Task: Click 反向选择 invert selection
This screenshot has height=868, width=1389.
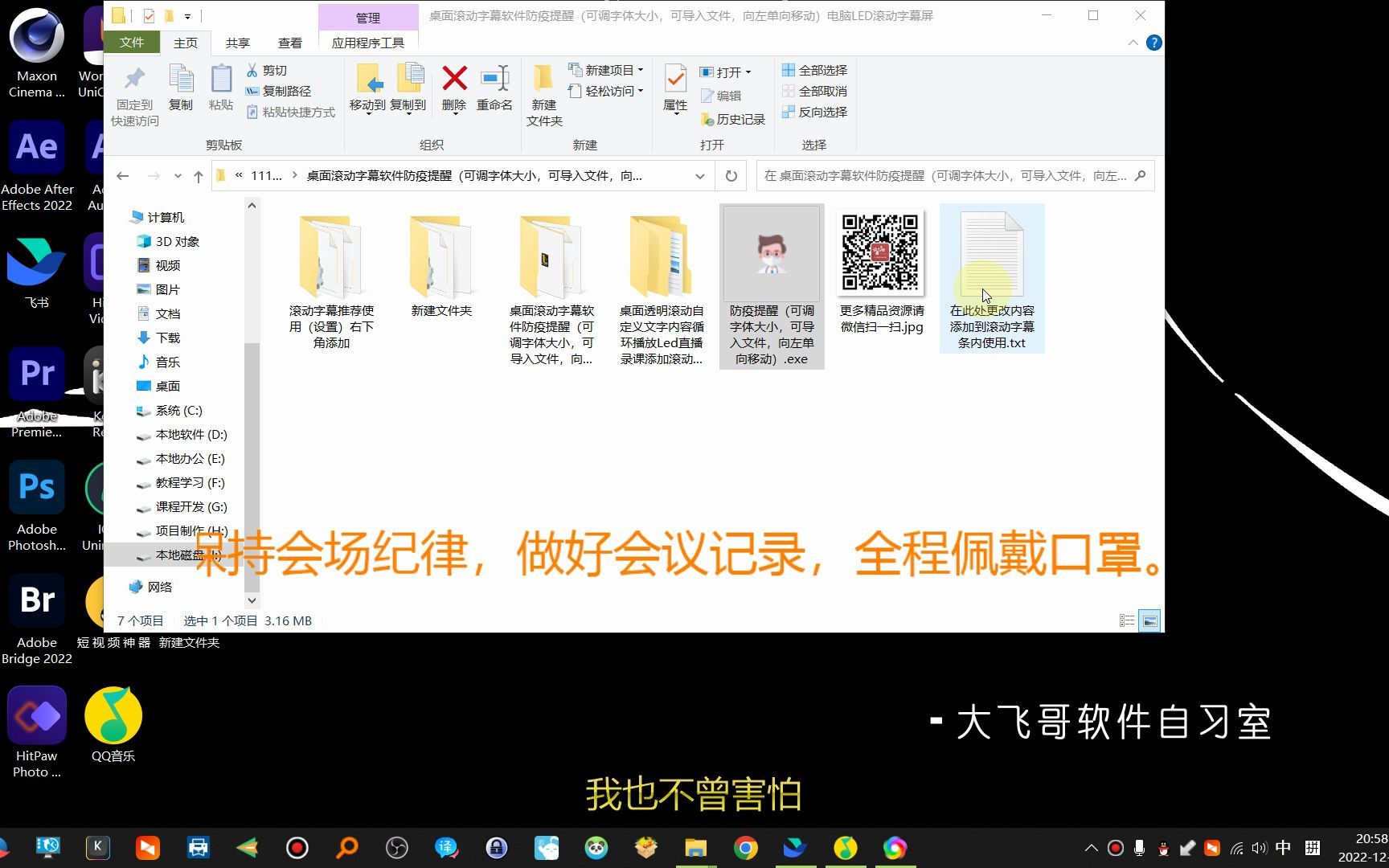Action: coord(814,113)
